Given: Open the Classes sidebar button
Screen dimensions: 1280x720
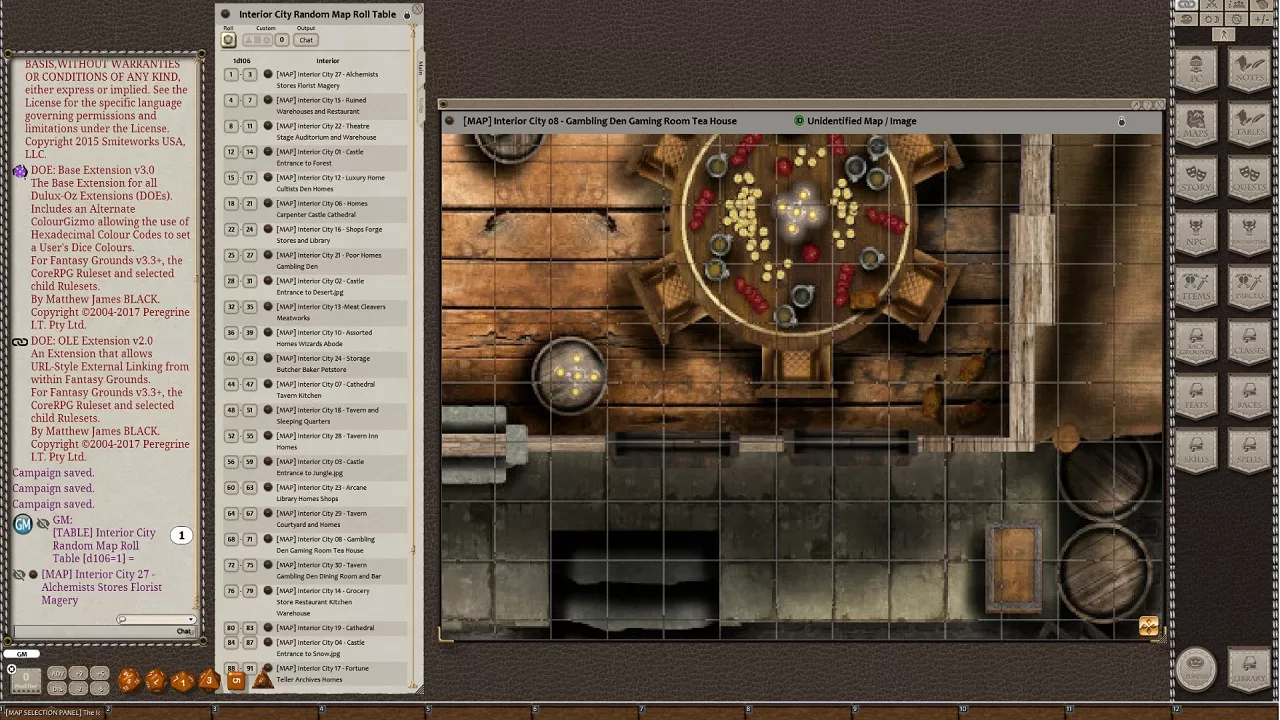Looking at the screenshot, I should click(x=1249, y=344).
